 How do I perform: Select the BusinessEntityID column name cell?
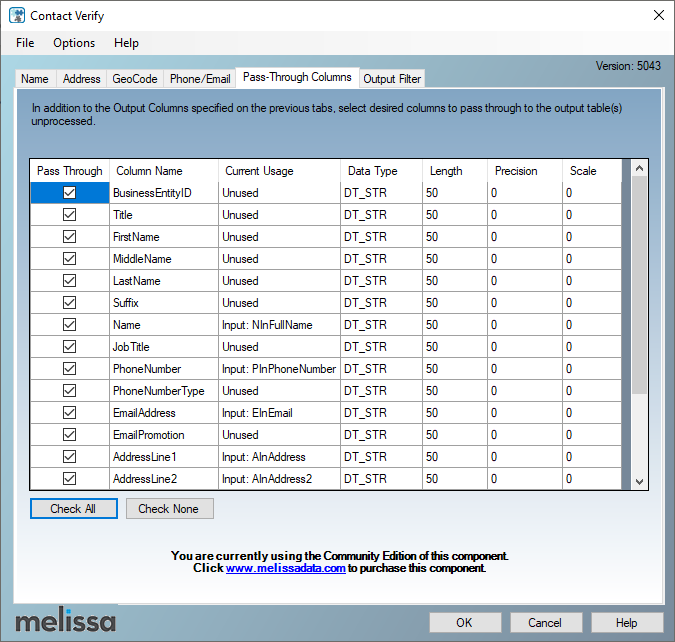[x=164, y=192]
